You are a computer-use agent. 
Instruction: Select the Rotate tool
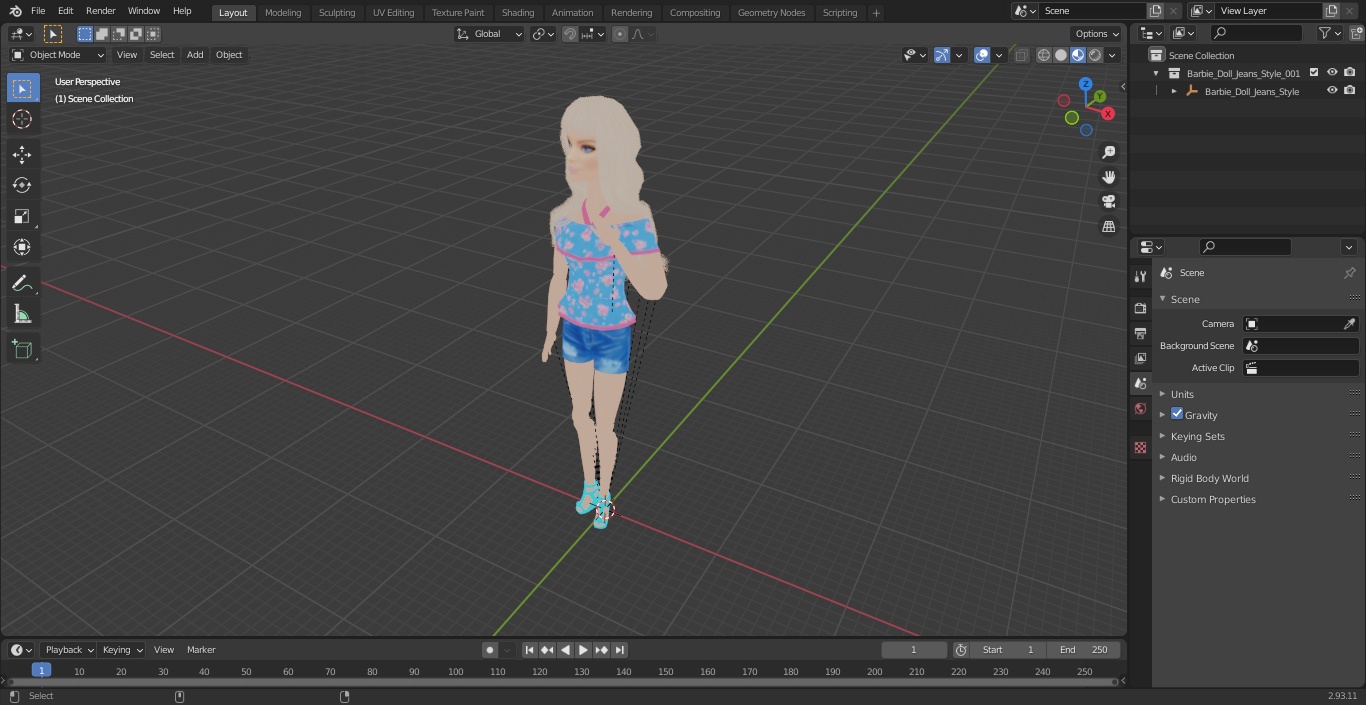coord(22,185)
